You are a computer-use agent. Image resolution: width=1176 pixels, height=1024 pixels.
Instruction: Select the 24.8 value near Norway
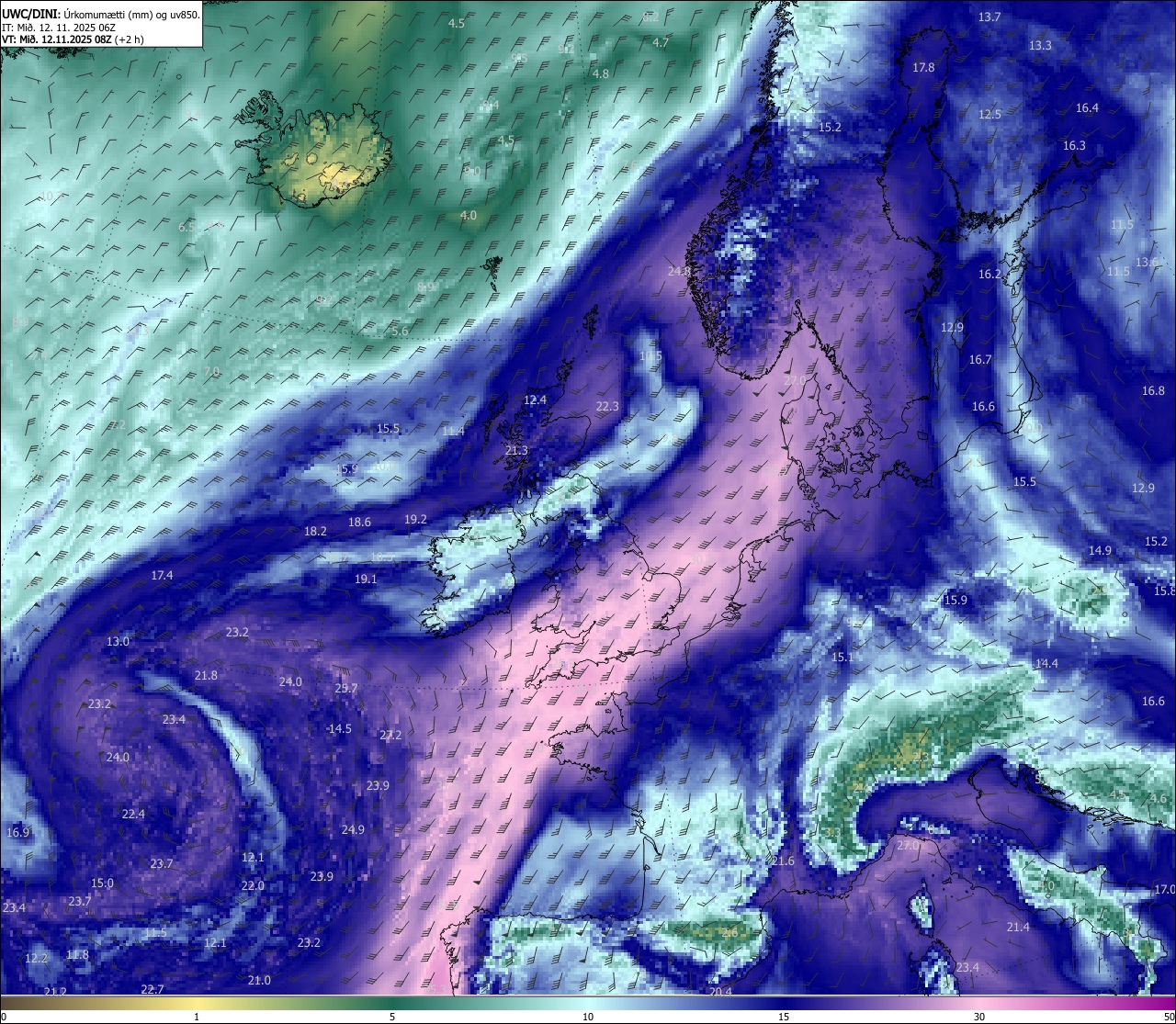click(679, 272)
